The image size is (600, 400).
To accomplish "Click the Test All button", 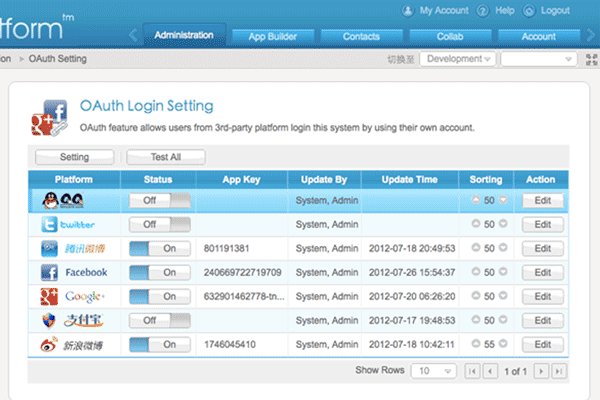I will tap(166, 157).
